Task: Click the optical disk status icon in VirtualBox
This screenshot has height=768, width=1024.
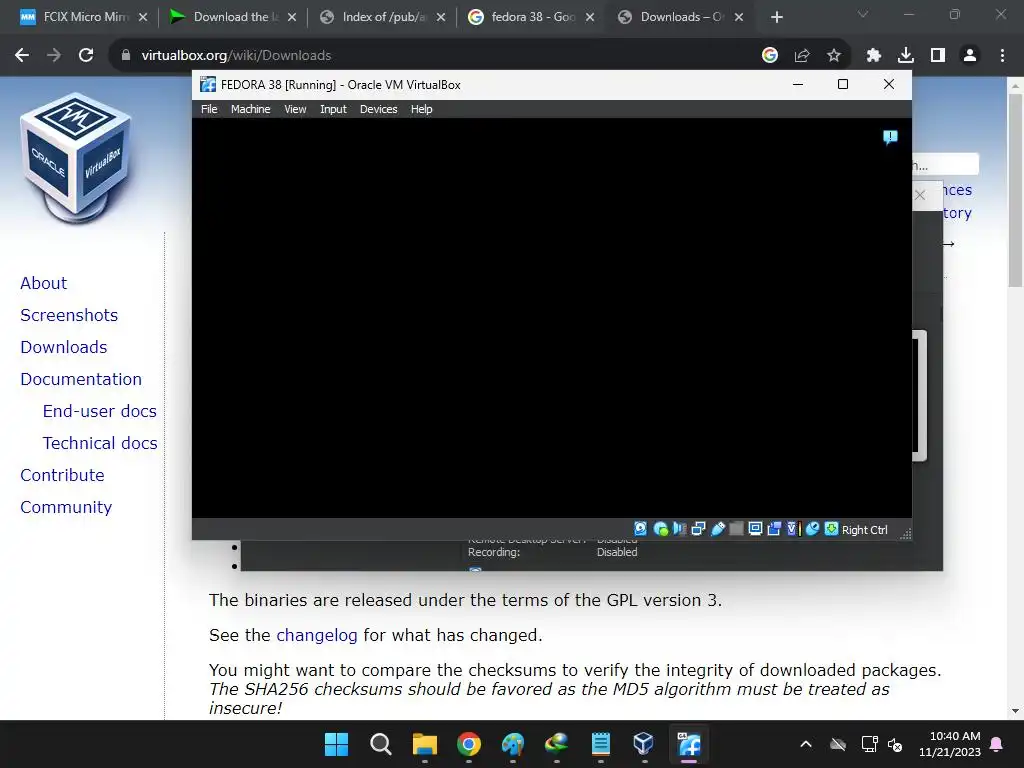Action: coord(660,529)
